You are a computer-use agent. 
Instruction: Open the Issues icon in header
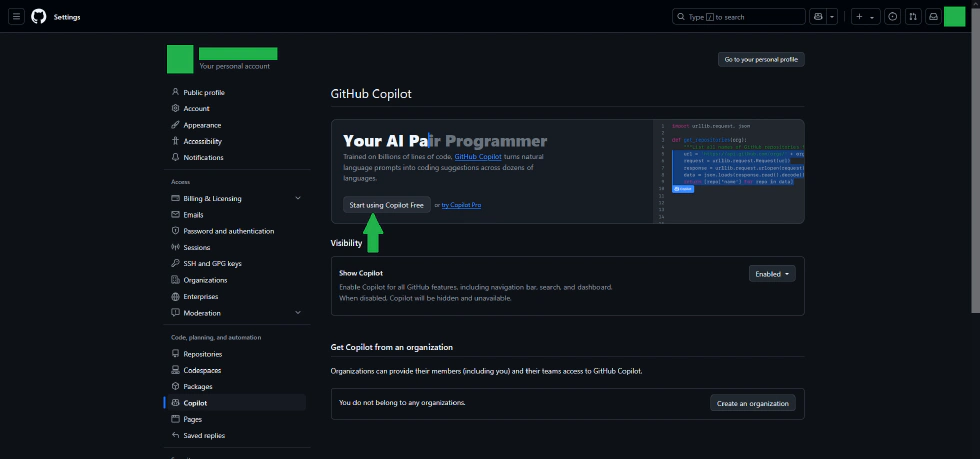point(893,17)
